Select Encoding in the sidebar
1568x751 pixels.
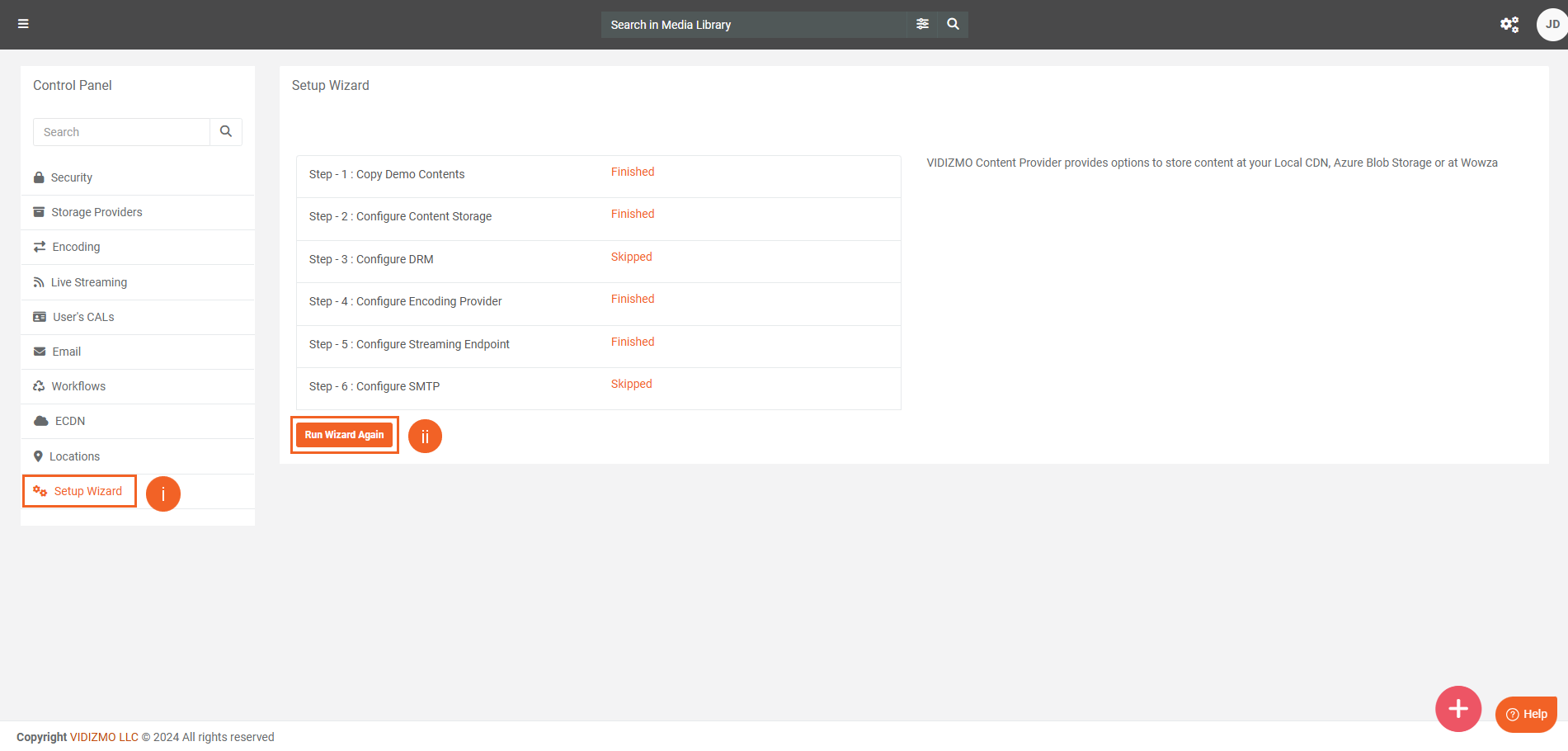(76, 247)
